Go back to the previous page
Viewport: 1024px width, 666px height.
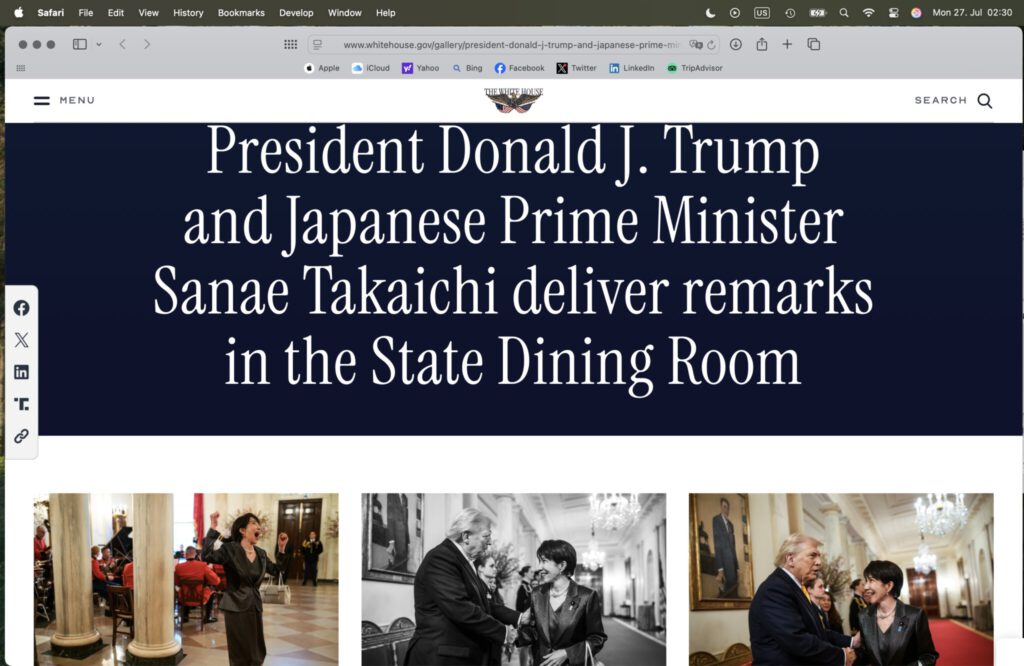coord(122,44)
